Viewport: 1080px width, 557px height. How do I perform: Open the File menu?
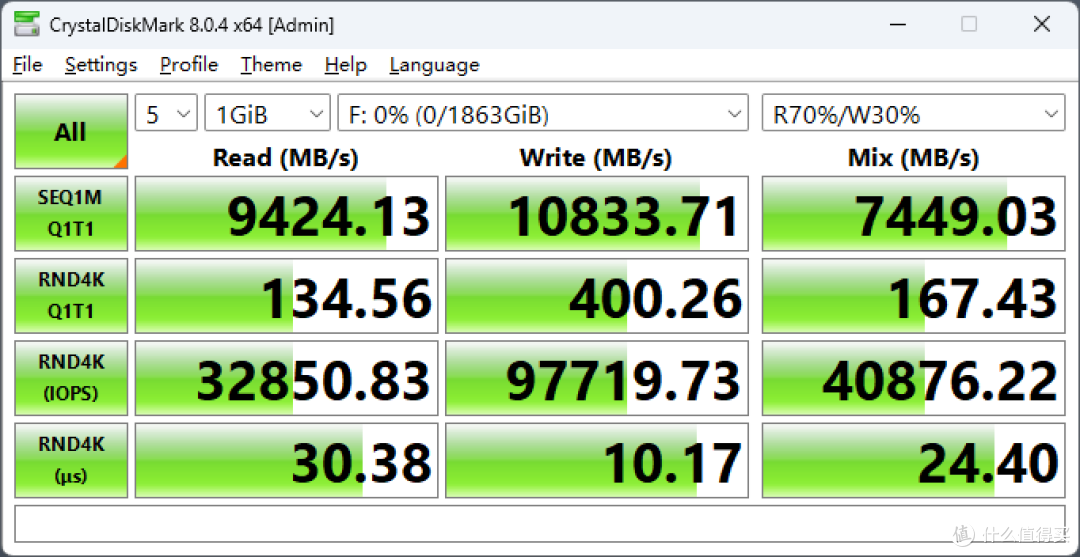28,65
